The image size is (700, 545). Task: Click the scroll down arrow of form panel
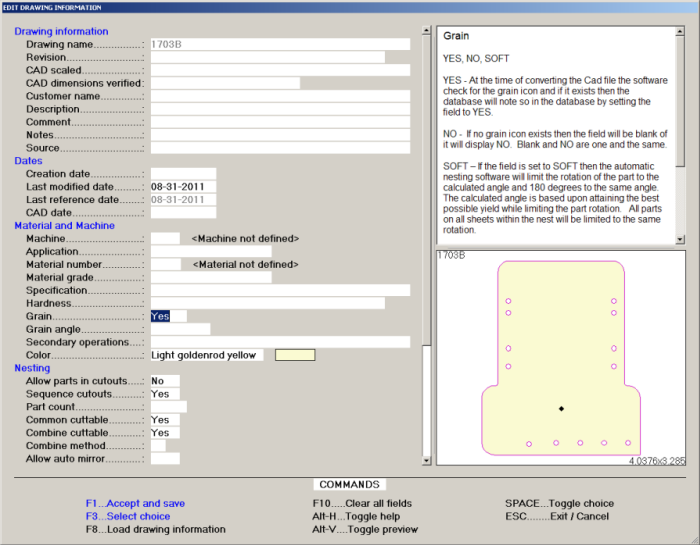pos(427,461)
